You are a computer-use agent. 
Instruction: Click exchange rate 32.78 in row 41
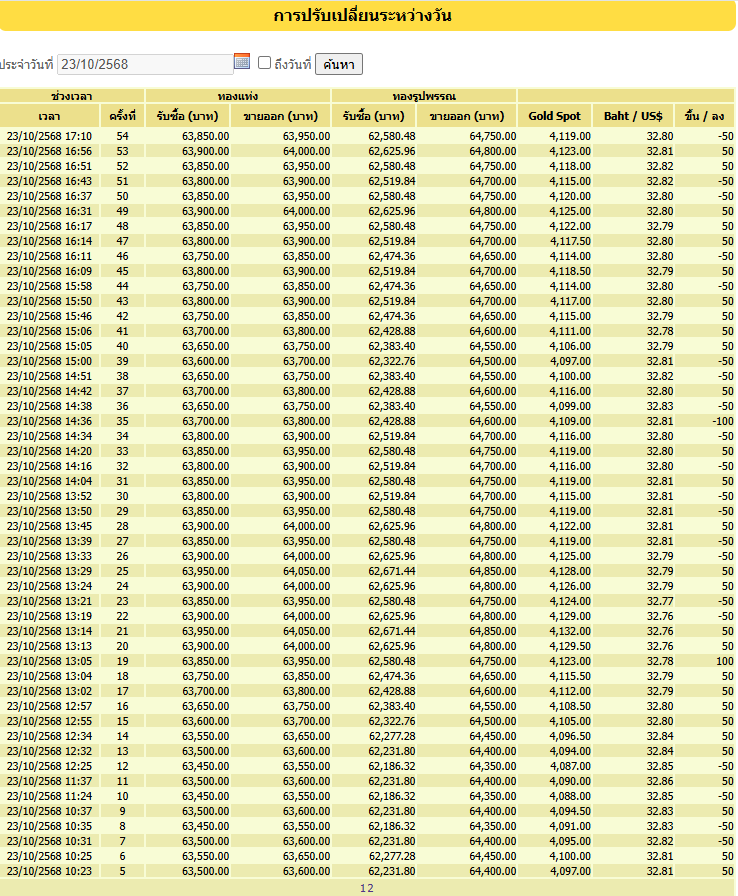(x=660, y=331)
